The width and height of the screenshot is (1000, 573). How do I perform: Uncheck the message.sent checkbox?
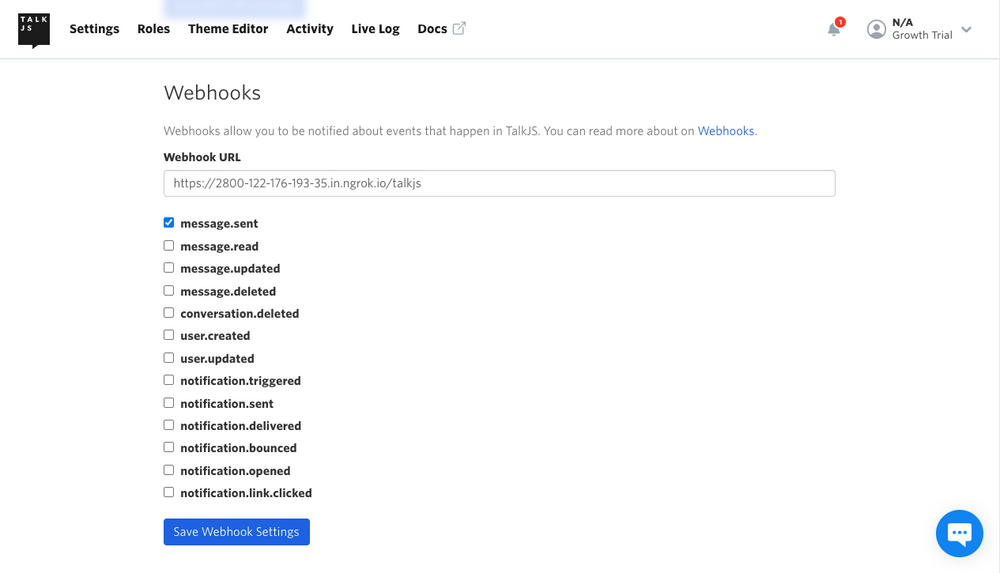point(168,223)
